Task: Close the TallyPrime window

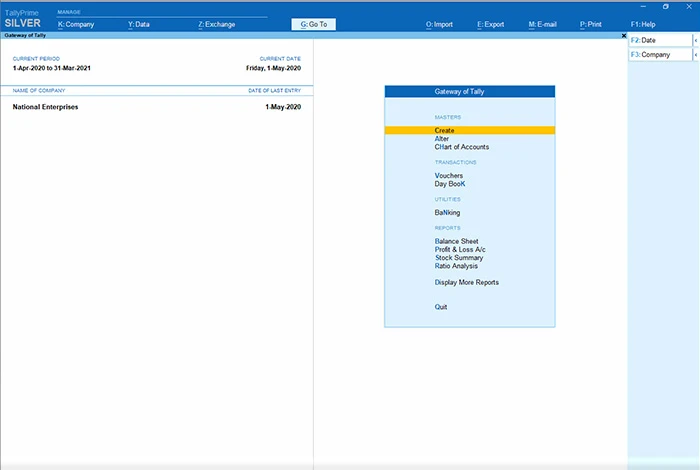Action: (689, 7)
